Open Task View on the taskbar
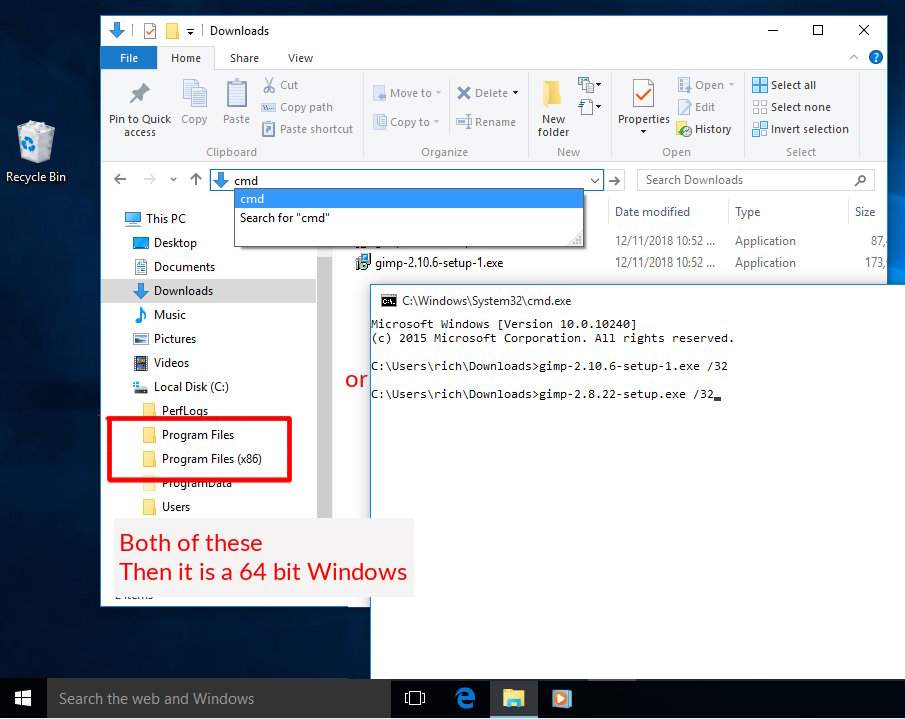The height and width of the screenshot is (719, 905). click(x=414, y=698)
